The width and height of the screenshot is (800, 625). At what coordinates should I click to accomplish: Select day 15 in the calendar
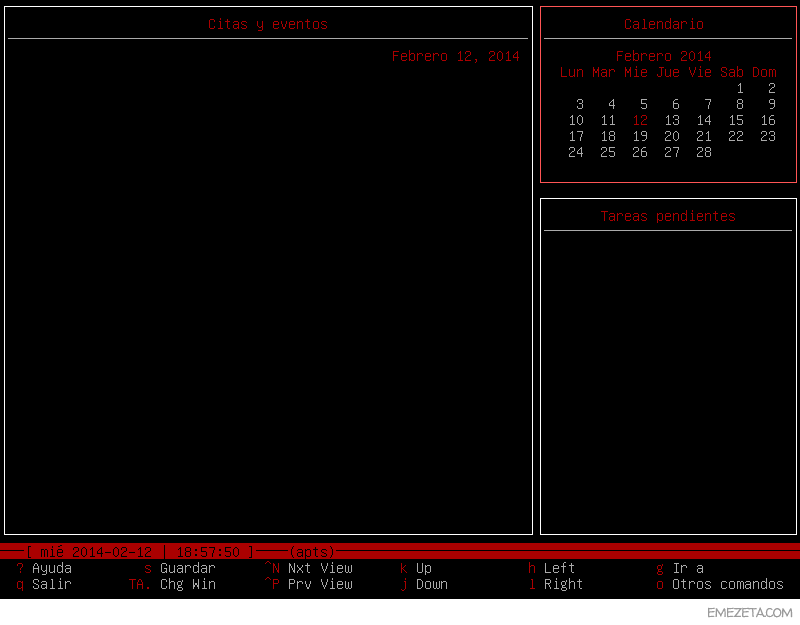pyautogui.click(x=736, y=120)
